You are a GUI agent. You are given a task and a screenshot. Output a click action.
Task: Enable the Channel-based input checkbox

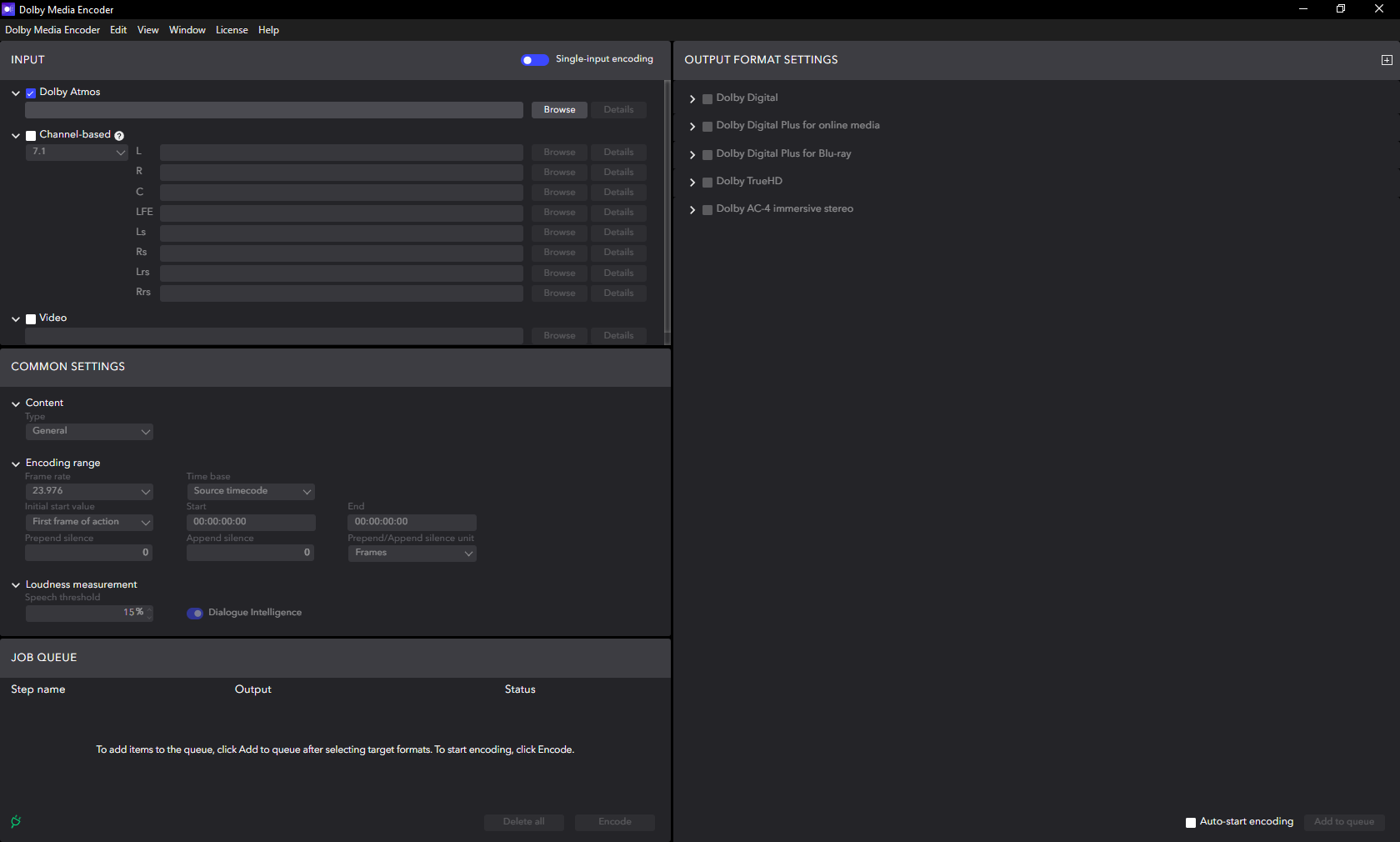pyautogui.click(x=31, y=136)
